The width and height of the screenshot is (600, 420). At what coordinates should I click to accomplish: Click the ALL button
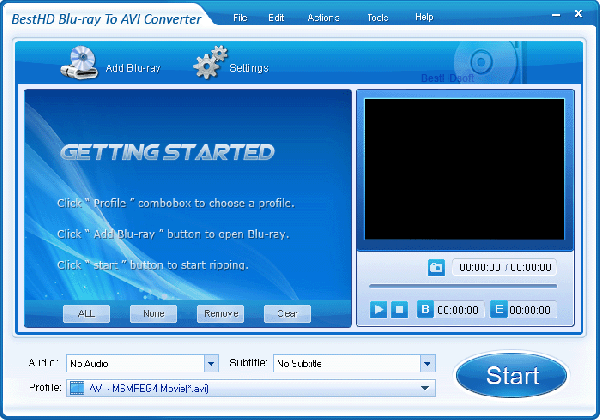(x=86, y=314)
